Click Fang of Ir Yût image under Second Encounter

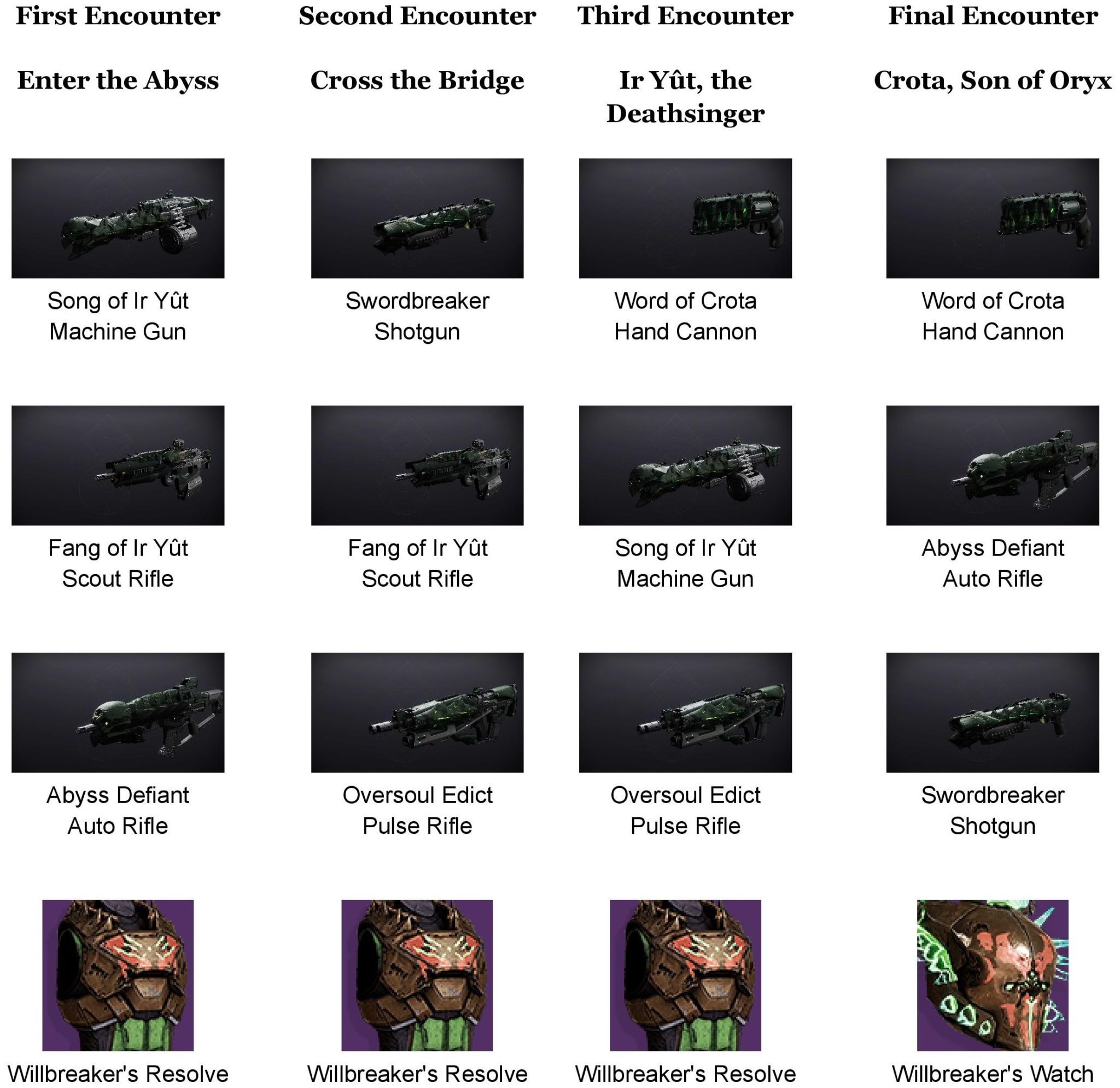(x=417, y=465)
